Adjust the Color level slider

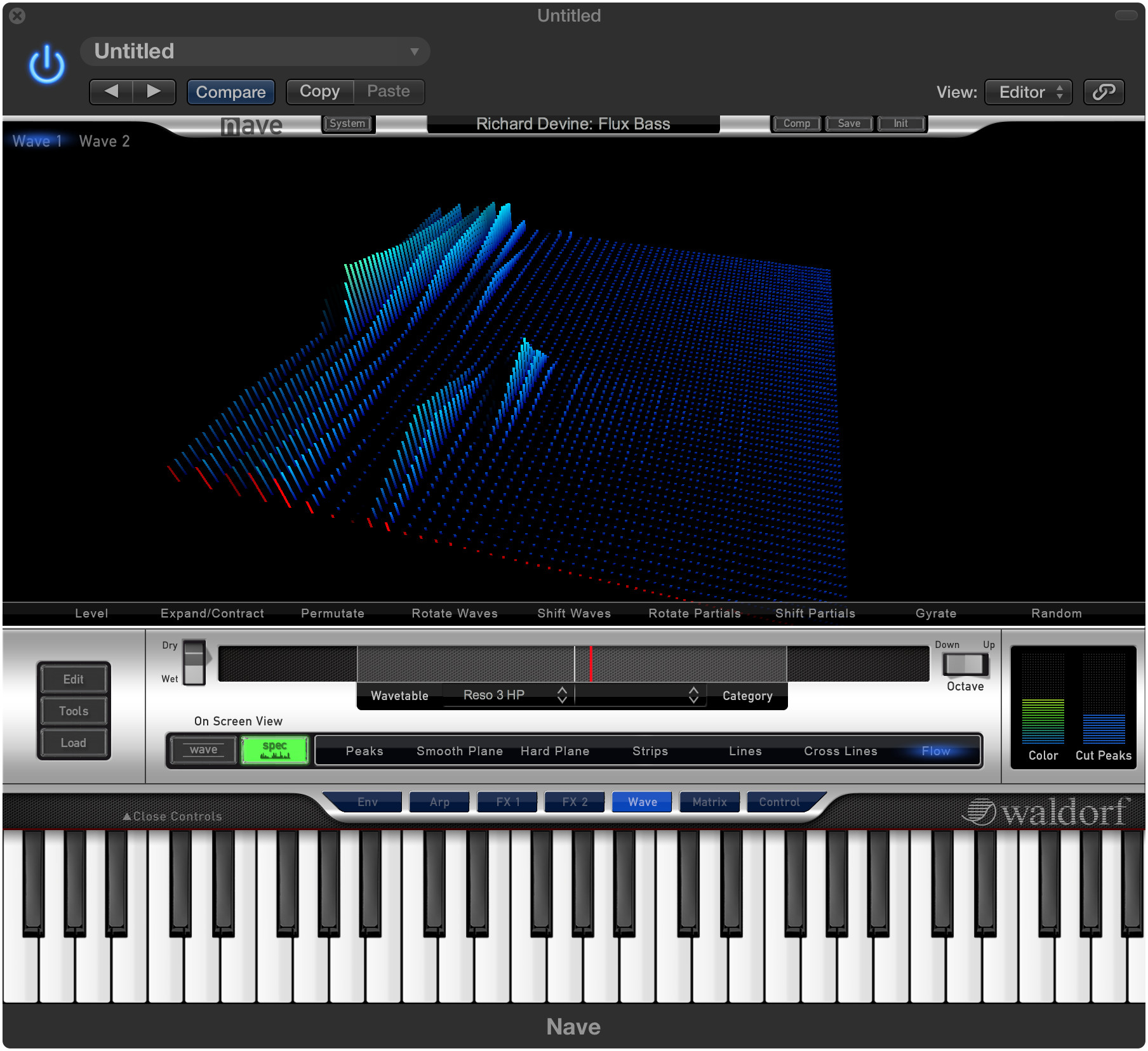(1043, 698)
